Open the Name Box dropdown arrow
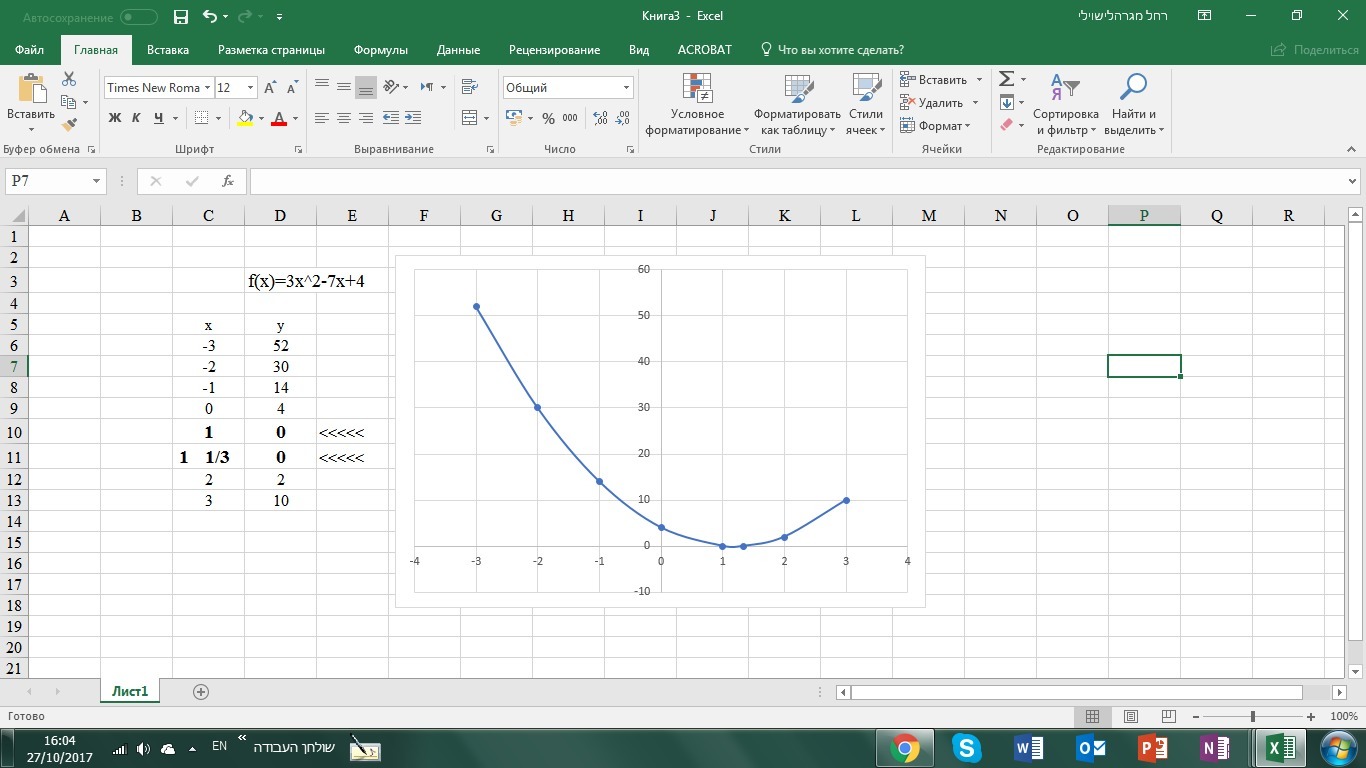The image size is (1366, 768). [x=97, y=181]
